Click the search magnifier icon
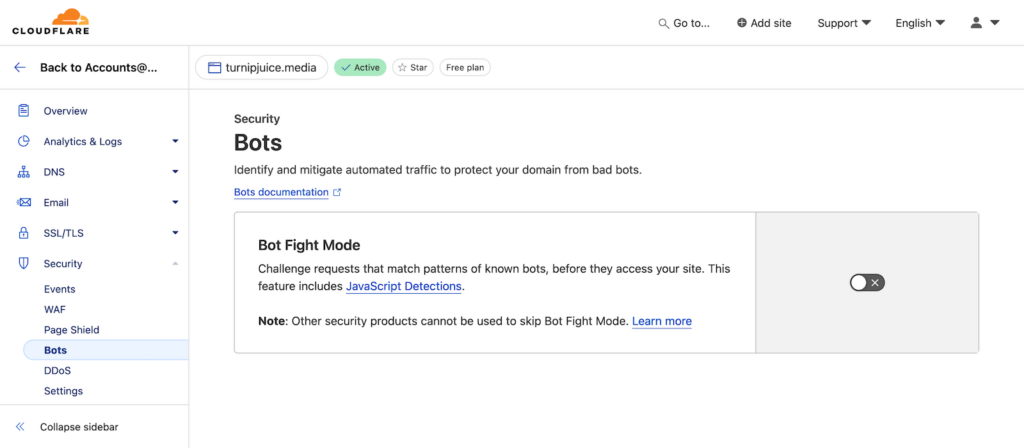 [664, 24]
